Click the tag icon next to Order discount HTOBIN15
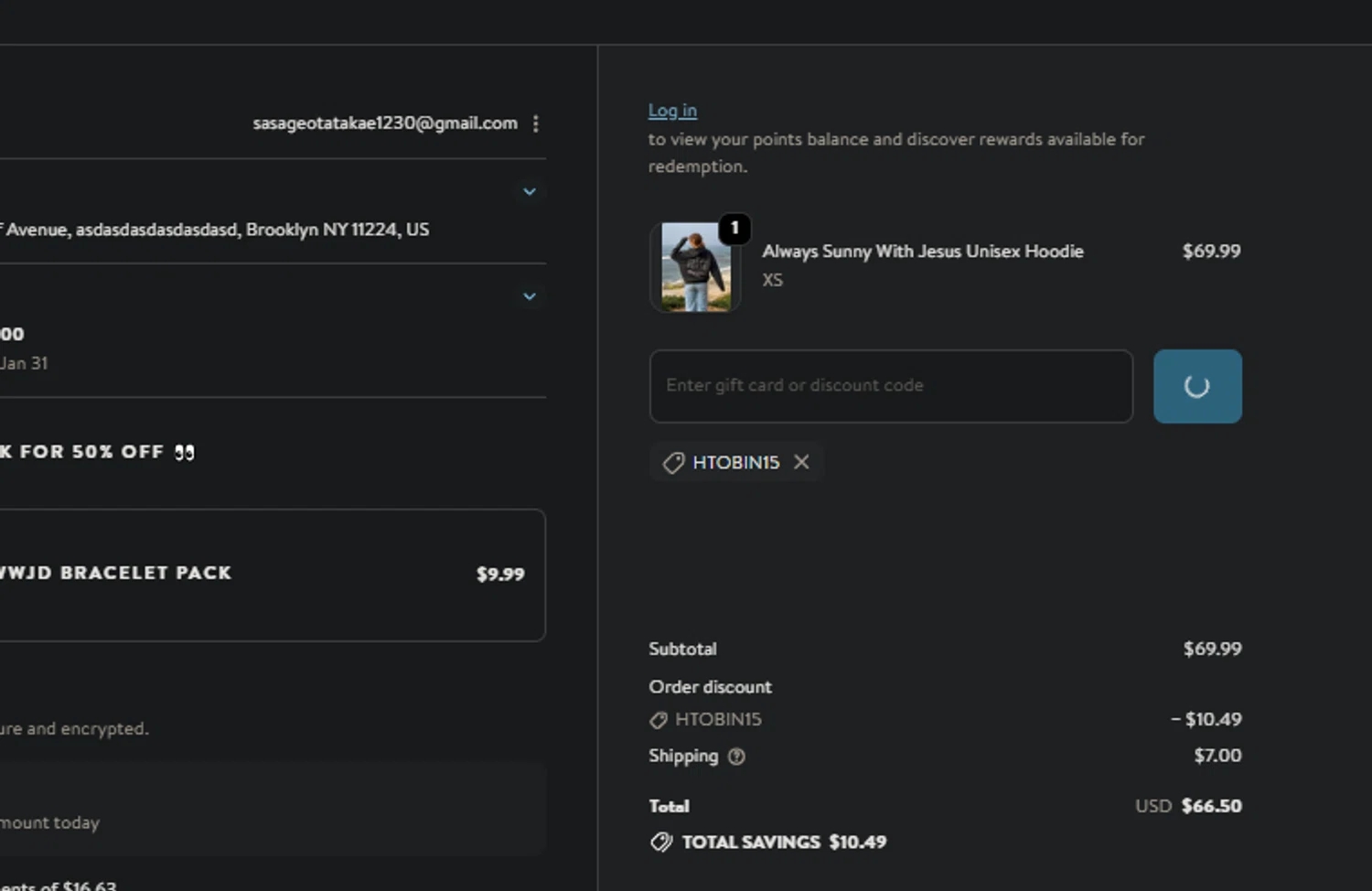Viewport: 1372px width, 891px height. (658, 721)
